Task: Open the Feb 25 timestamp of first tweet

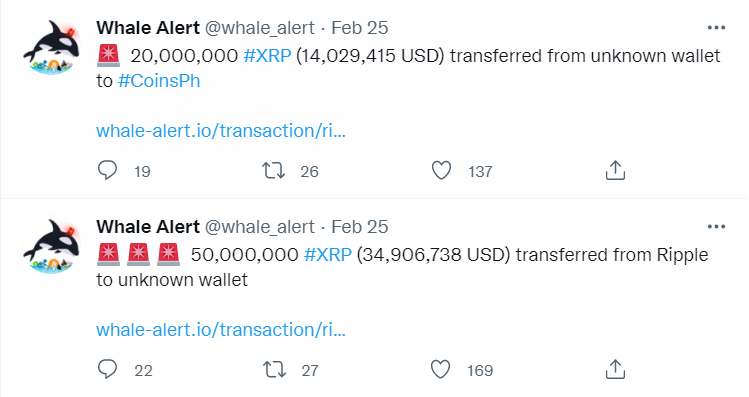Action: pyautogui.click(x=360, y=28)
